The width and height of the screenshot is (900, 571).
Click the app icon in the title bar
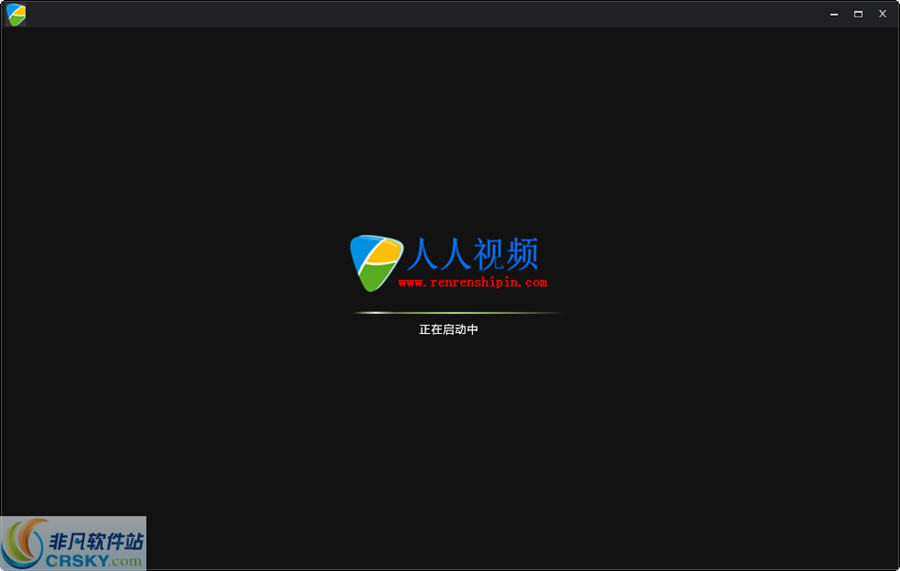16,14
